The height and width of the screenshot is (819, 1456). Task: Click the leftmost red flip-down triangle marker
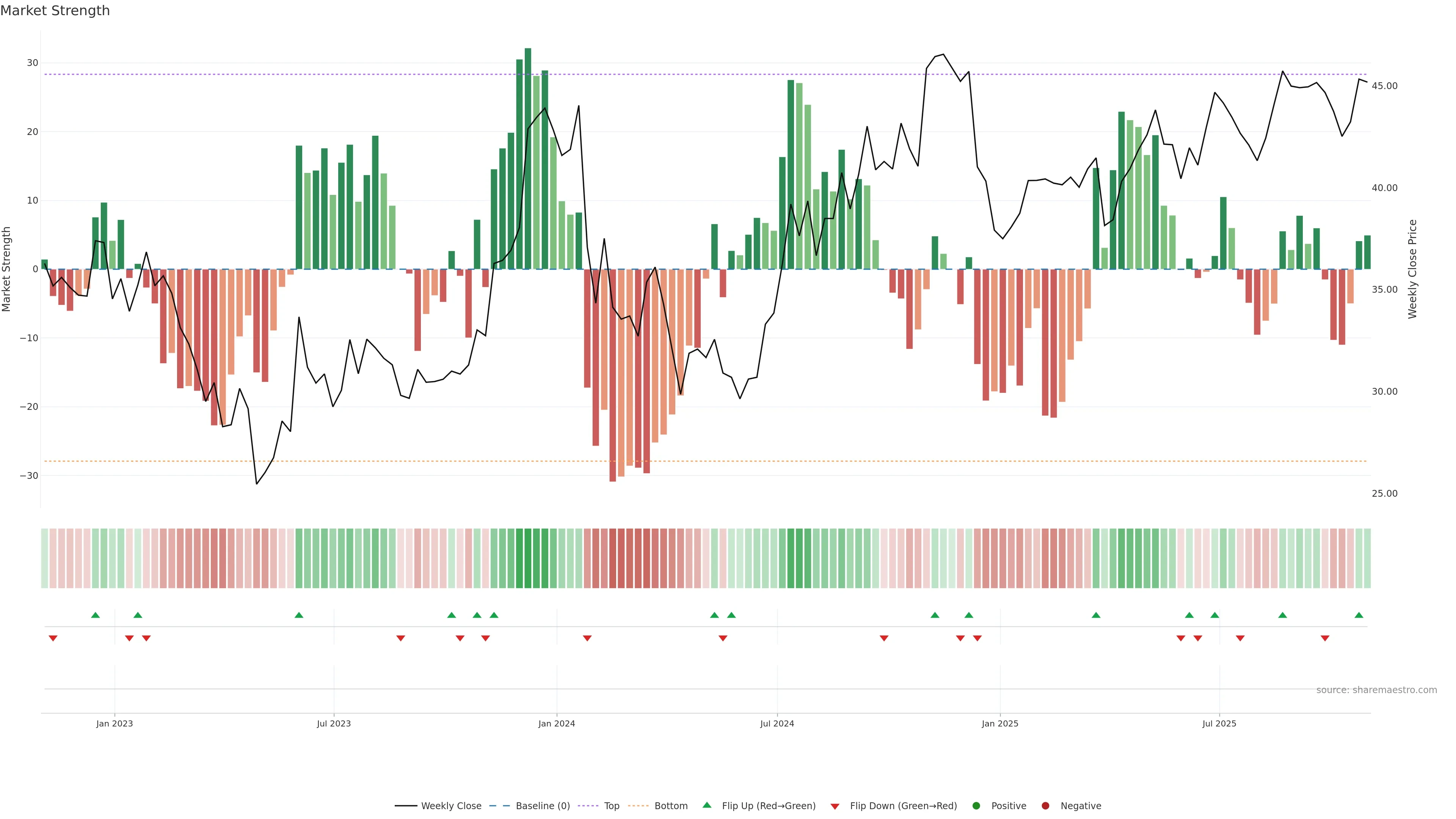pyautogui.click(x=53, y=638)
